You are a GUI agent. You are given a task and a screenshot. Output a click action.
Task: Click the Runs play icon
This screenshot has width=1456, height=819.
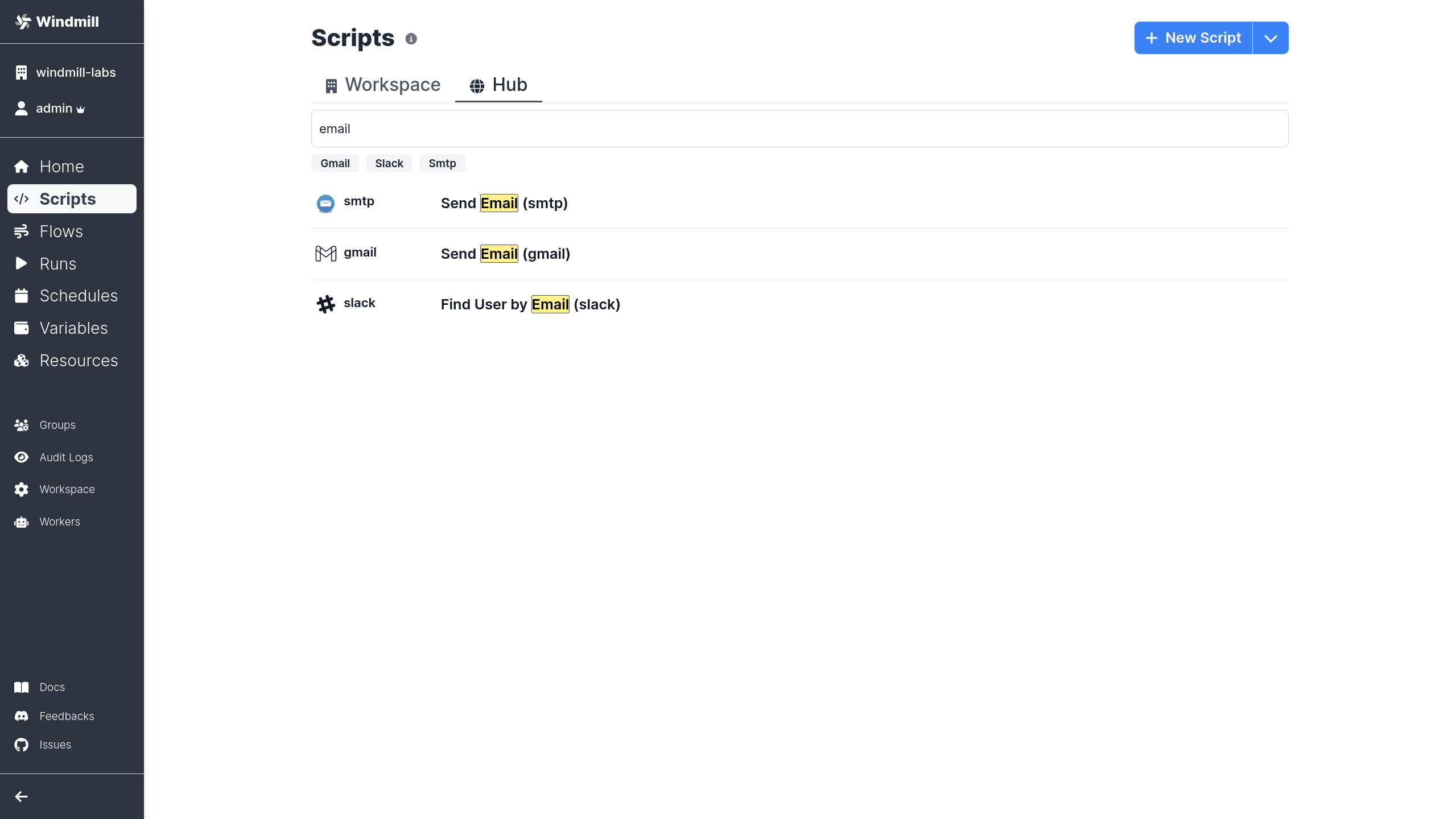click(22, 263)
